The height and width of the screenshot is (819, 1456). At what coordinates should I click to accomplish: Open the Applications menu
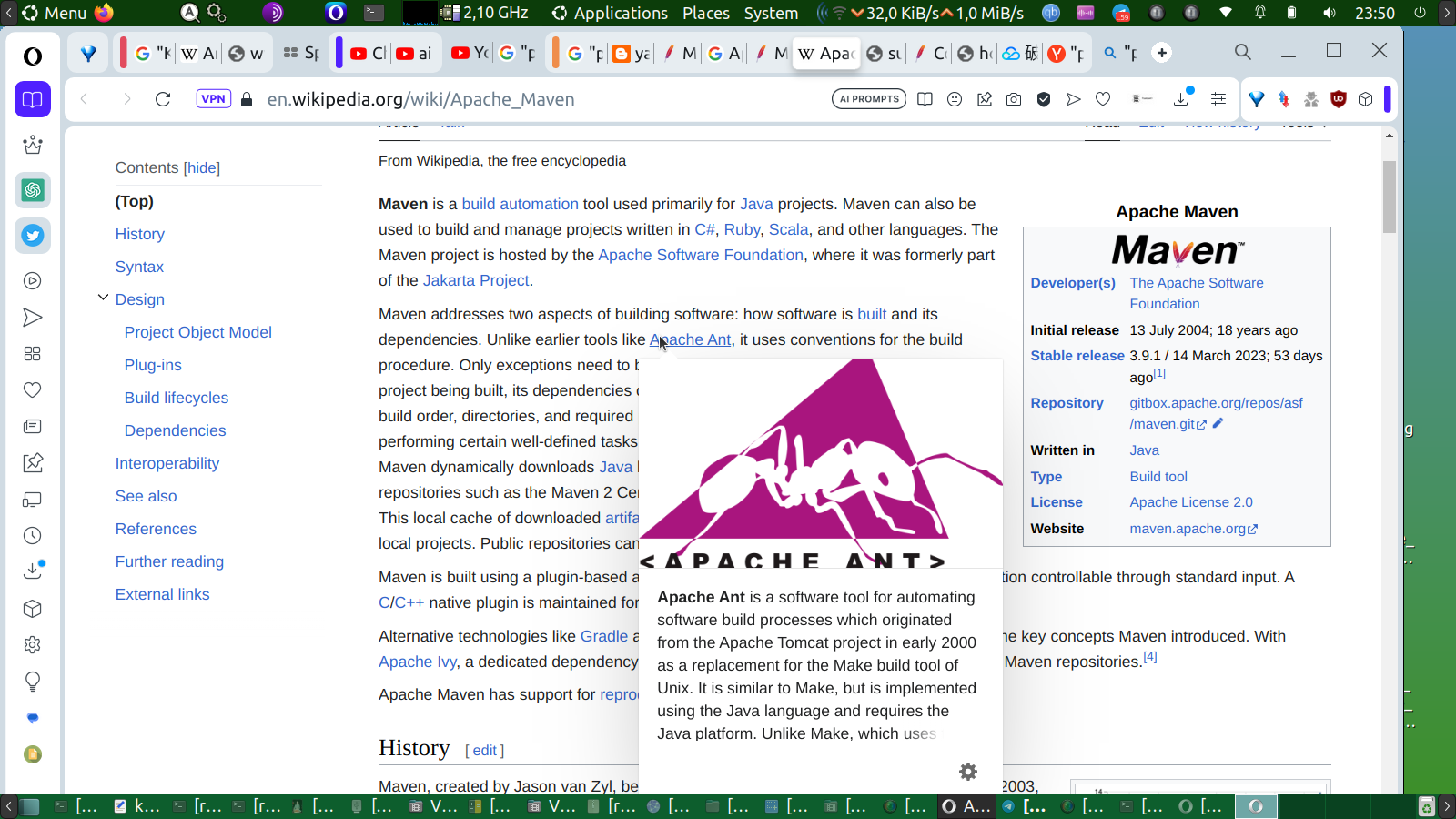(x=610, y=13)
